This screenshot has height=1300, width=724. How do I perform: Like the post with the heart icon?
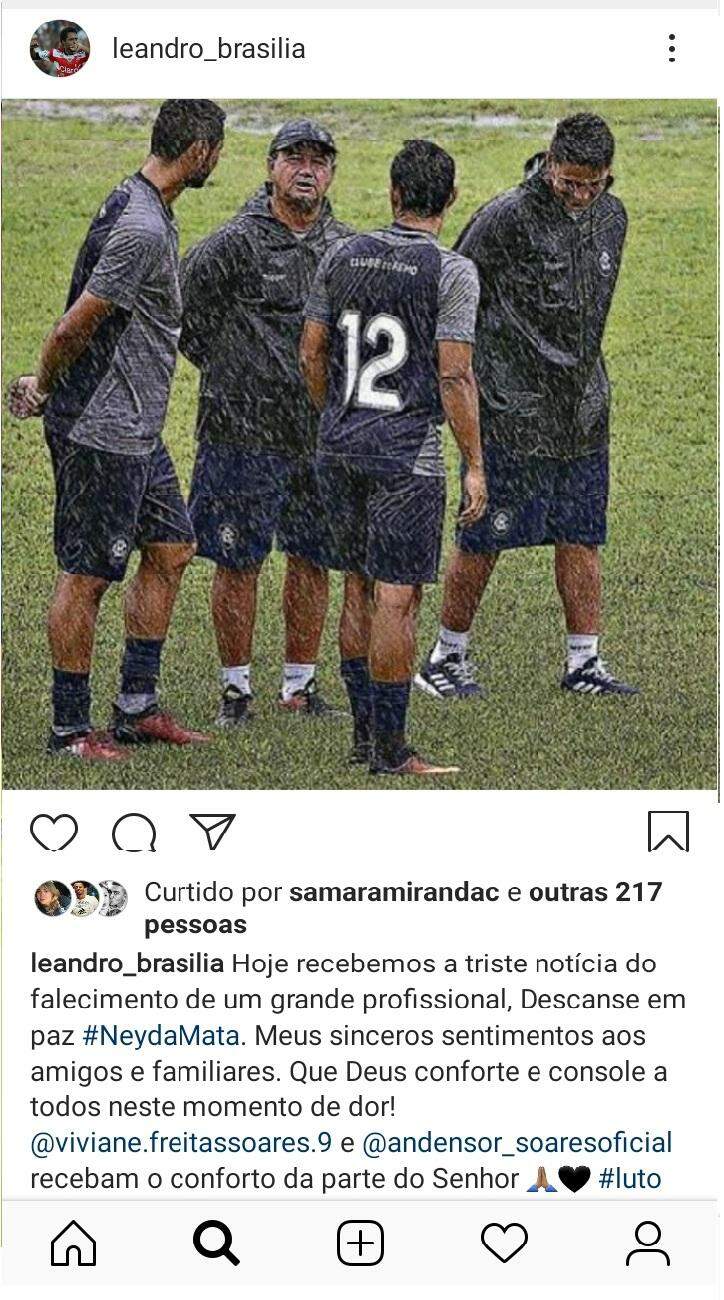pyautogui.click(x=54, y=832)
